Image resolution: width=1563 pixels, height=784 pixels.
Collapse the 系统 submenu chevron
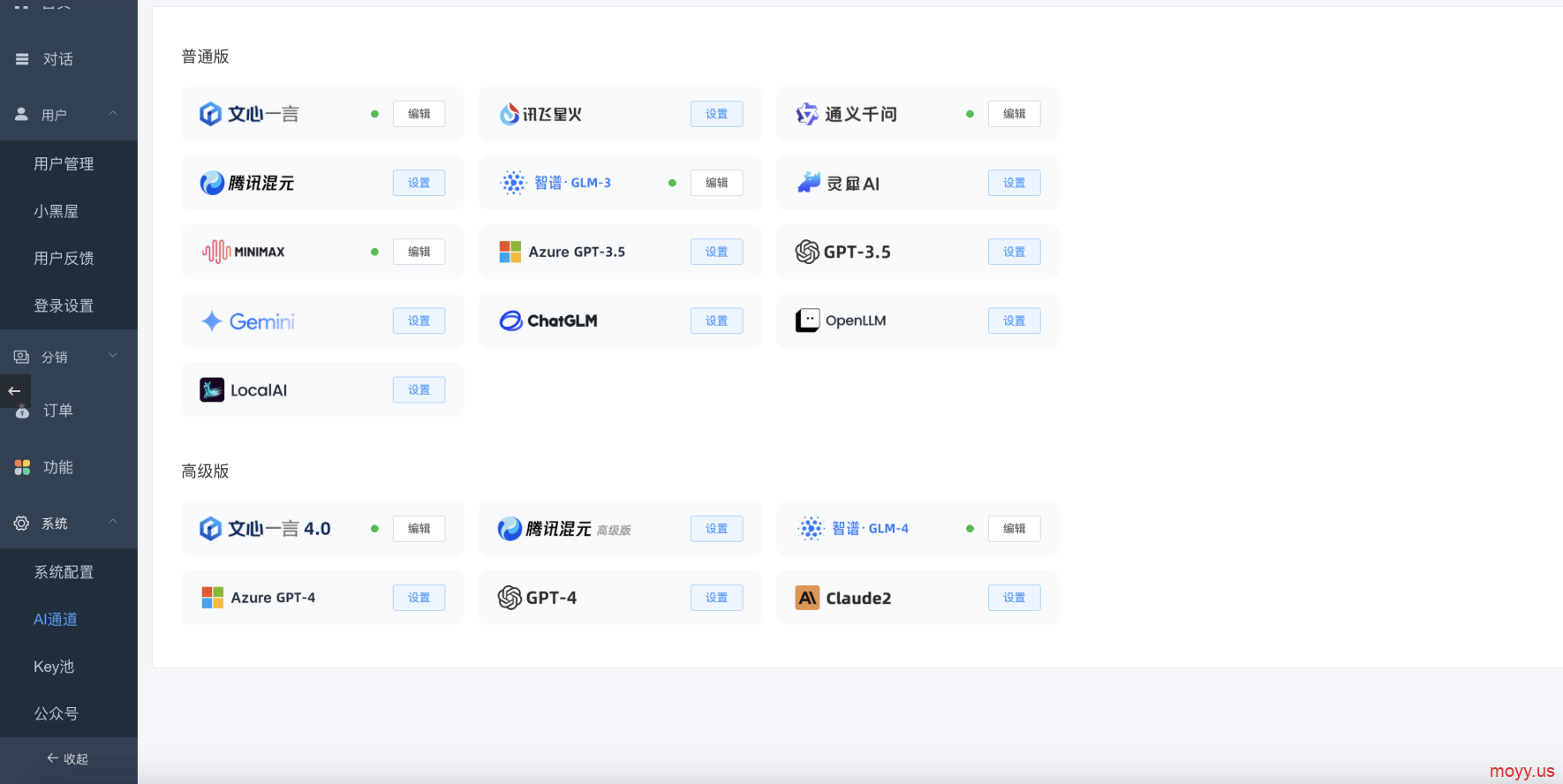tap(113, 521)
